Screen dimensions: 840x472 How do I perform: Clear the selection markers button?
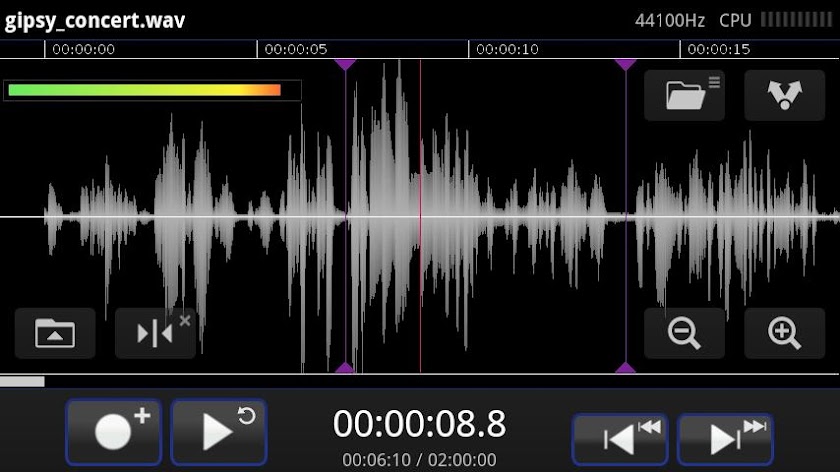pyautogui.click(x=155, y=333)
